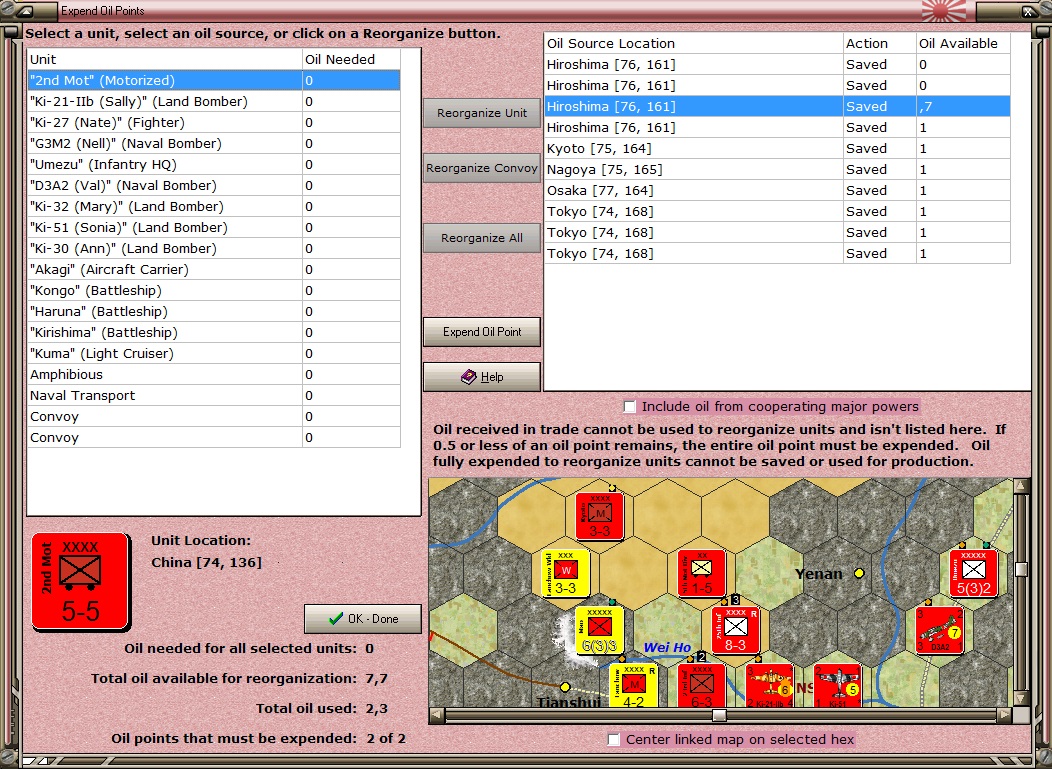Enable Include oil from cooperating major powers
Image resolution: width=1052 pixels, height=769 pixels.
click(x=629, y=407)
